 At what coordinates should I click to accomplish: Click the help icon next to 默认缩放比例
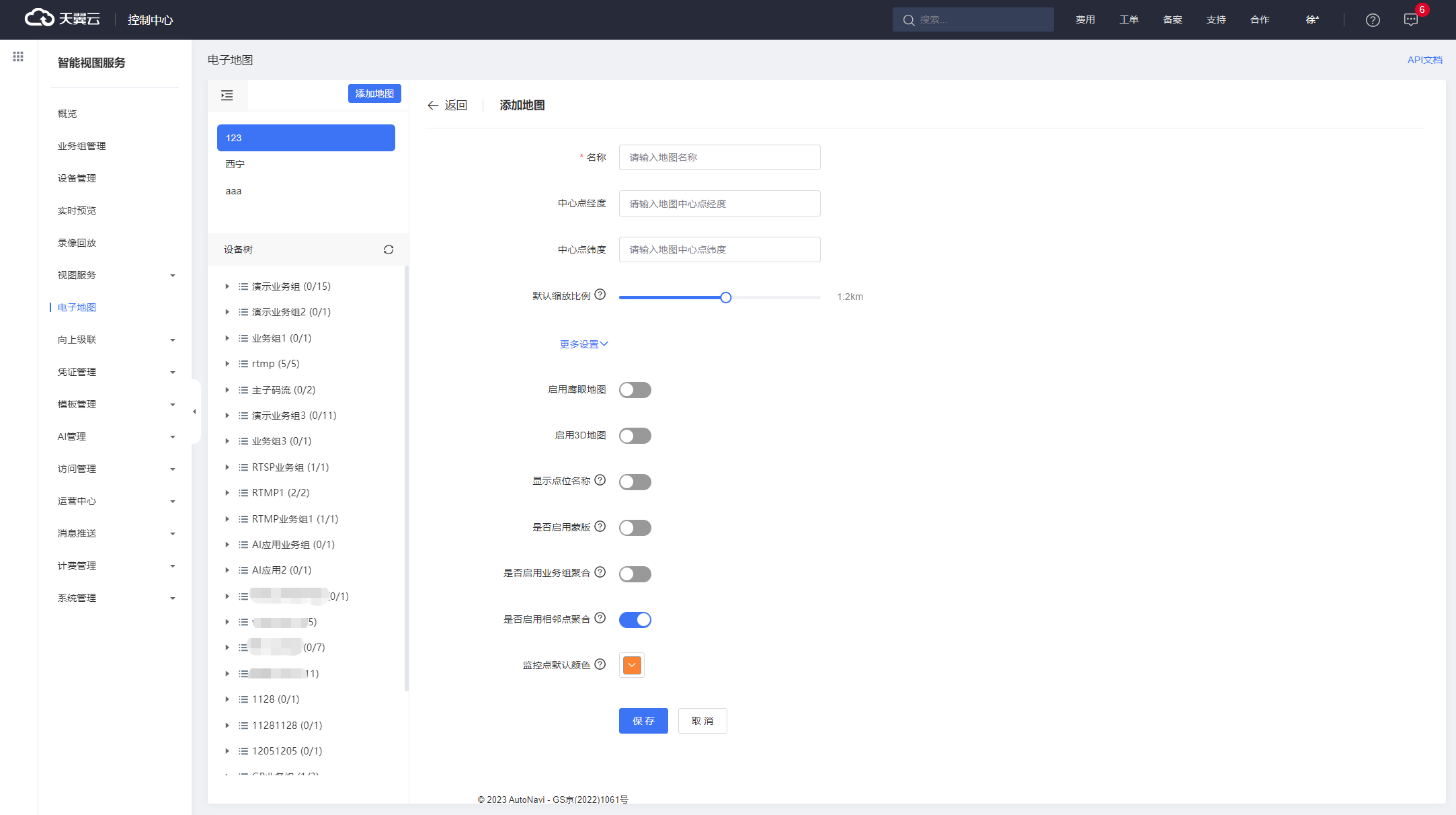pyautogui.click(x=600, y=295)
